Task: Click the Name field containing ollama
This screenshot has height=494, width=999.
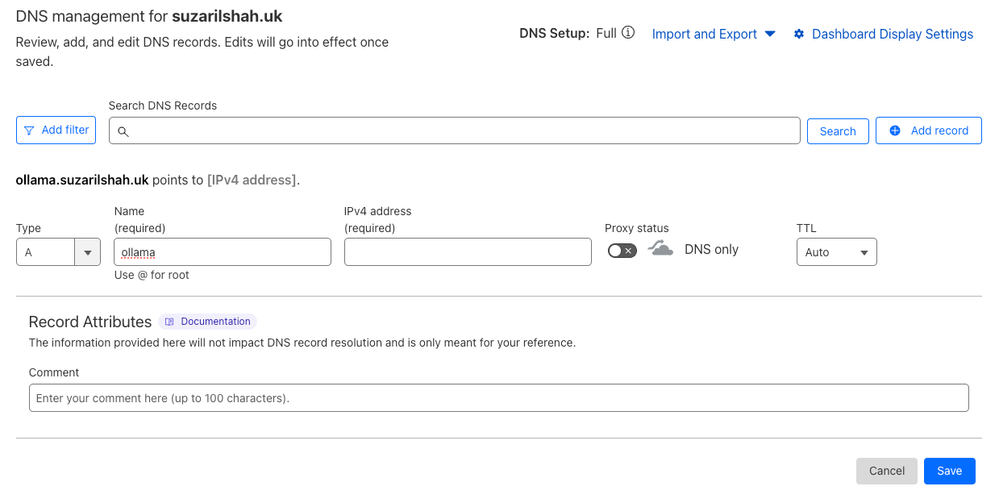Action: (222, 252)
